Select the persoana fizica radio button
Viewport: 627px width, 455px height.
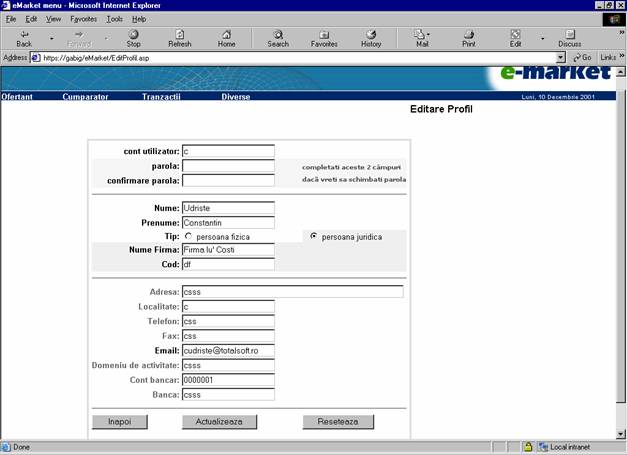(188, 236)
